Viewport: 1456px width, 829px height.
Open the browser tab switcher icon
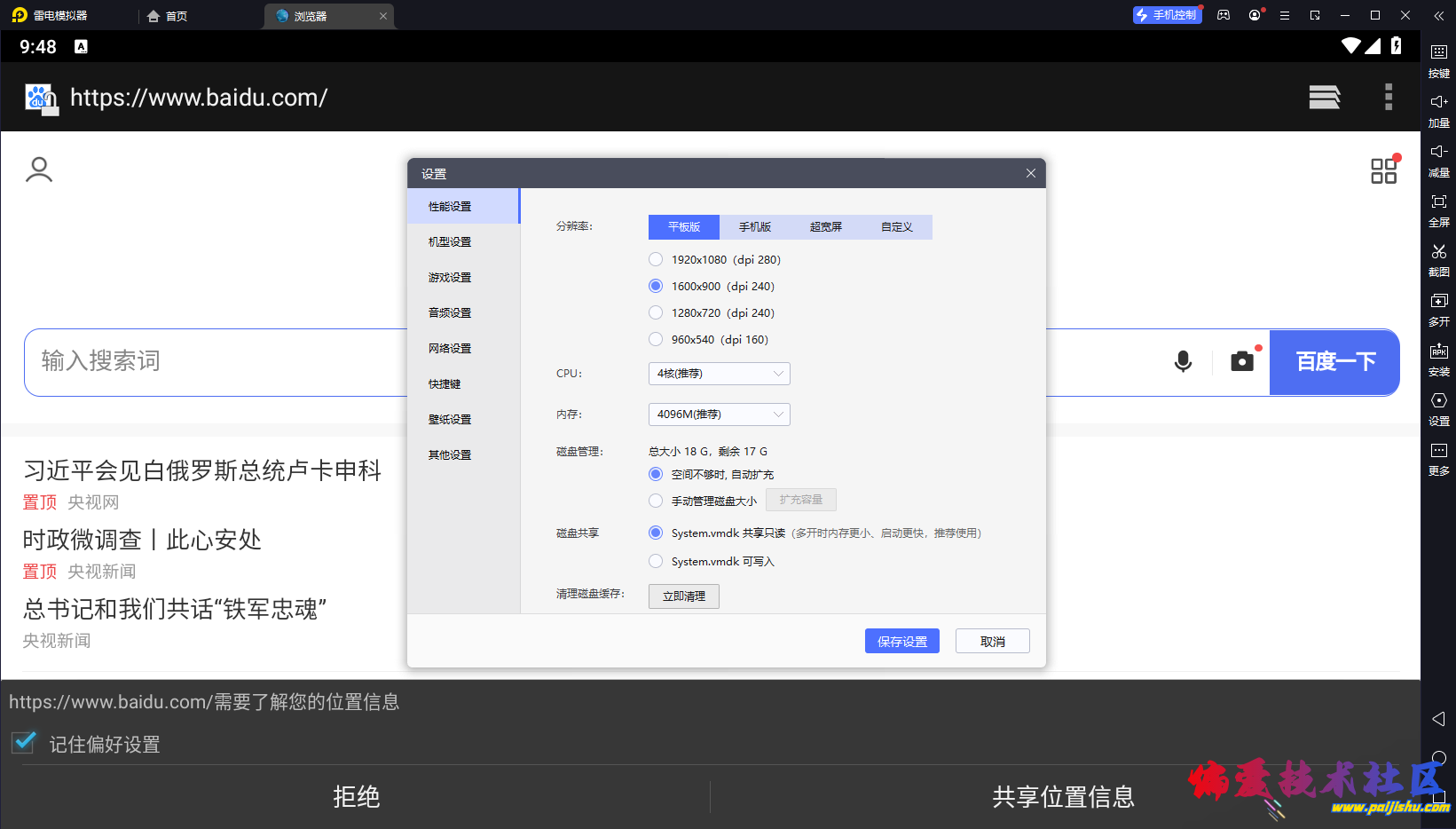(1324, 97)
